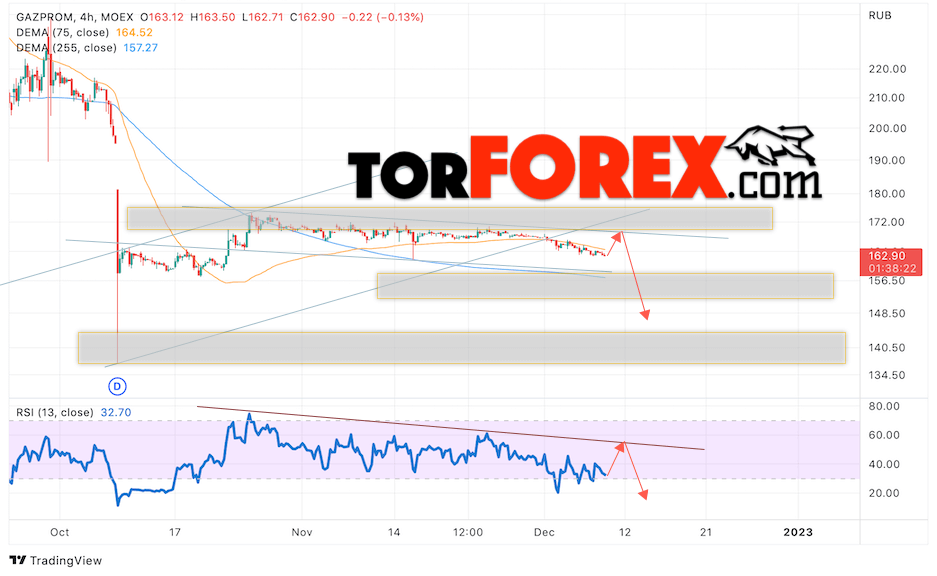The width and height of the screenshot is (937, 576).
Task: Click the 2023 date axis label
Action: point(798,532)
